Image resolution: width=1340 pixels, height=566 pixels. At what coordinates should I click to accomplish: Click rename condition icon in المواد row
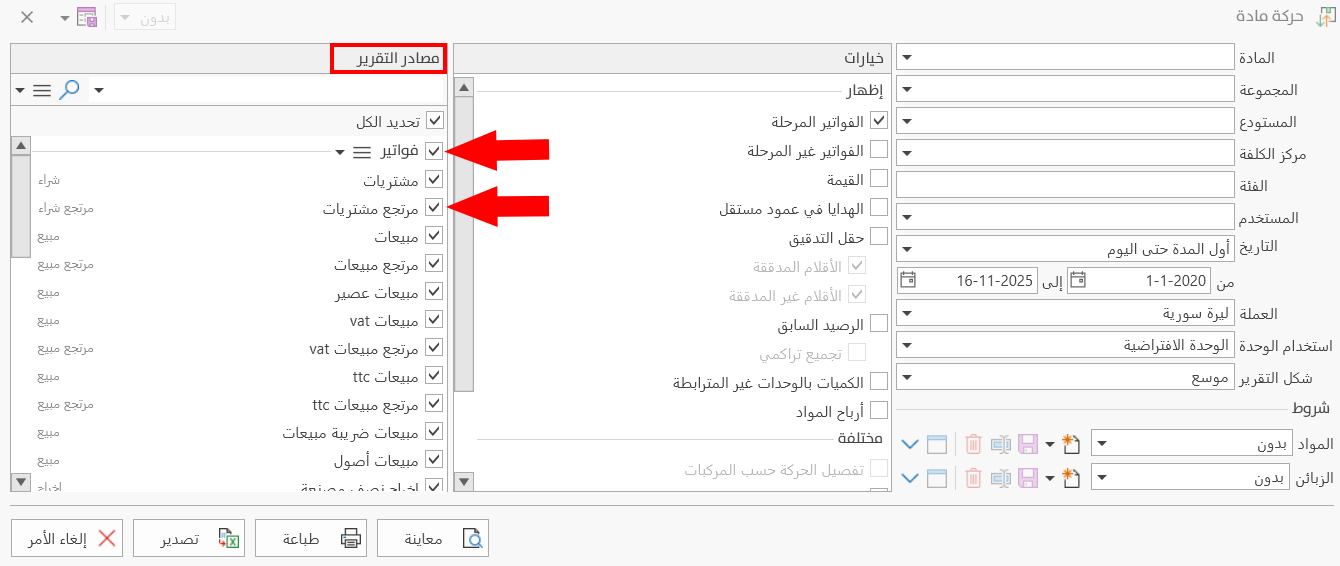tap(999, 445)
